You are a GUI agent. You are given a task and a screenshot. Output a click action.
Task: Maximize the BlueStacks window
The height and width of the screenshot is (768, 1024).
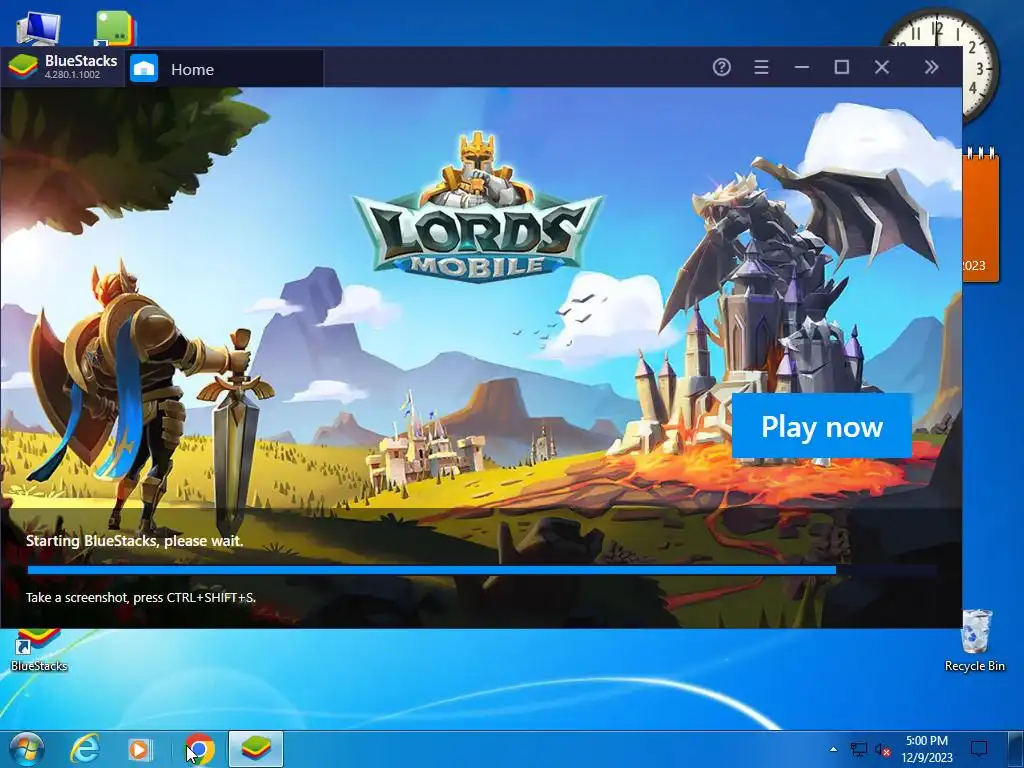[x=842, y=67]
